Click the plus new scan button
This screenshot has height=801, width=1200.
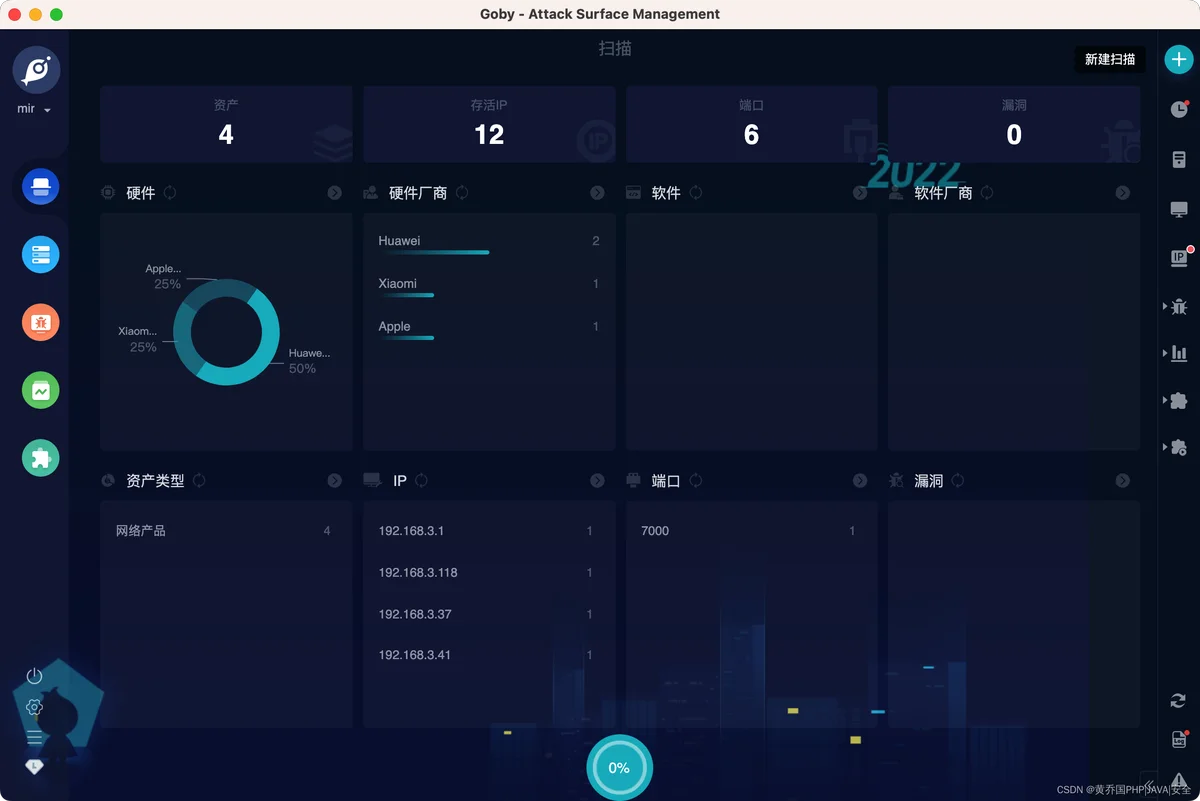pos(1179,59)
